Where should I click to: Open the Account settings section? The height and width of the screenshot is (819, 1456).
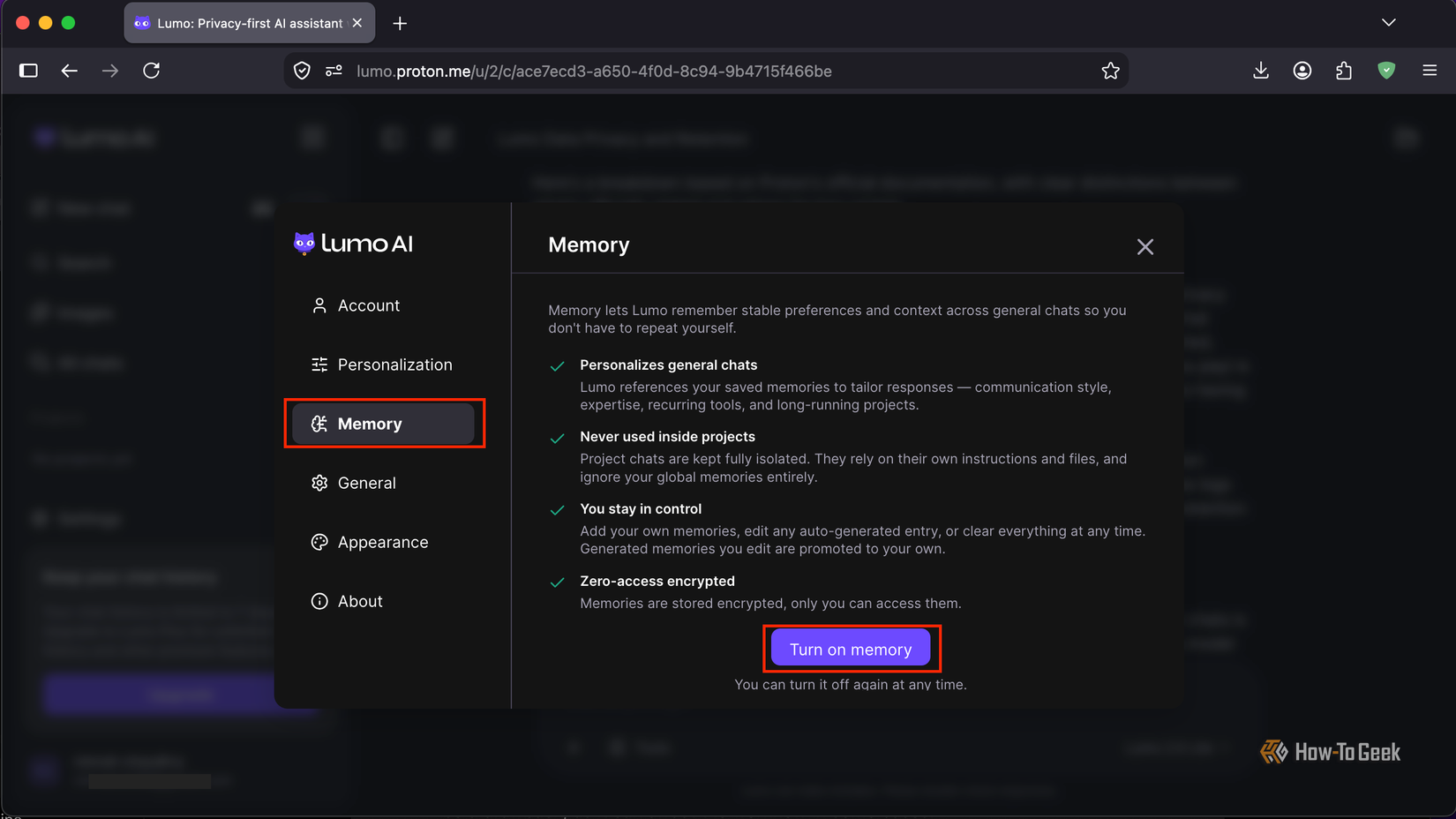pos(383,305)
